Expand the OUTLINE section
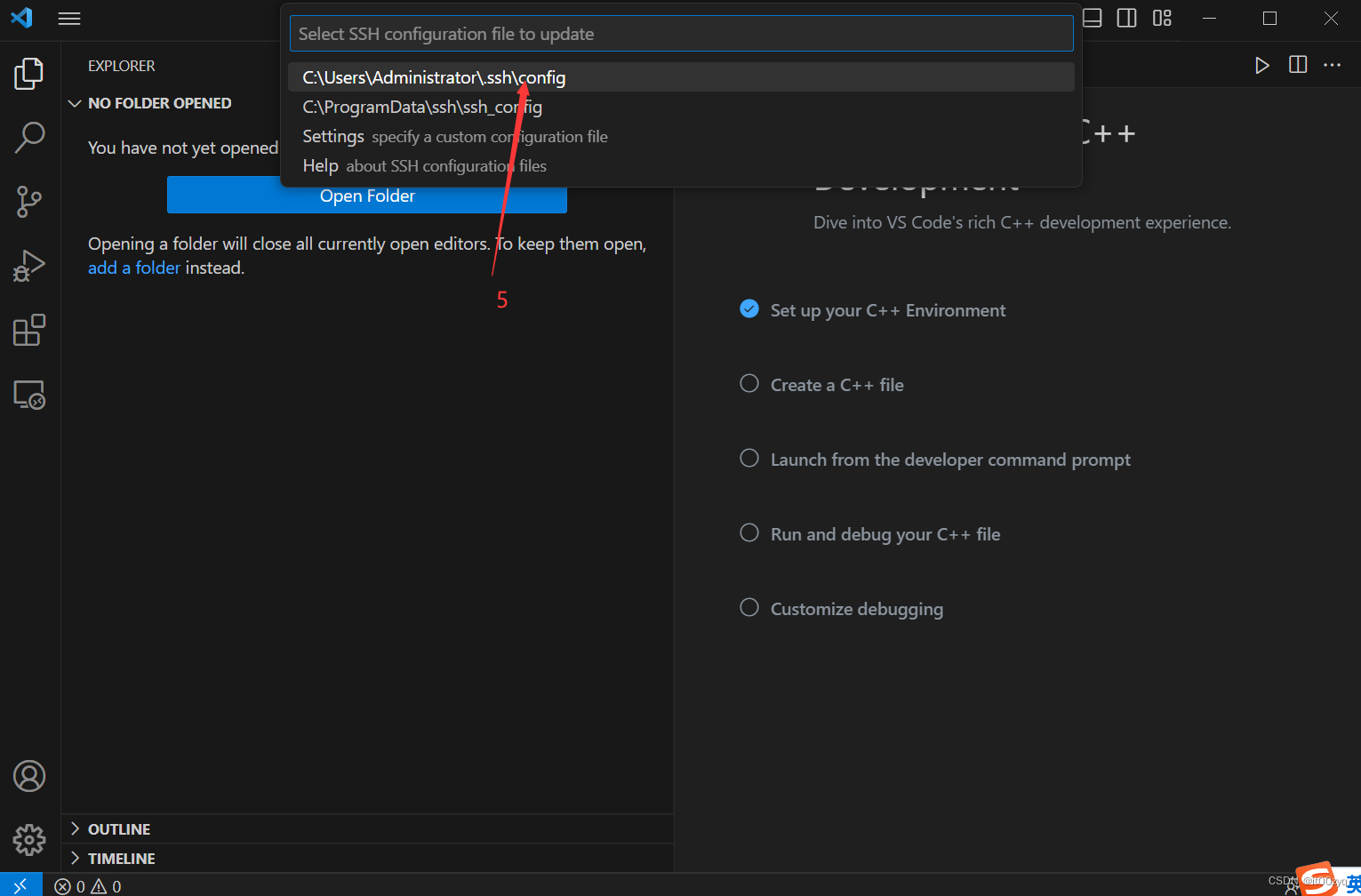 367,829
